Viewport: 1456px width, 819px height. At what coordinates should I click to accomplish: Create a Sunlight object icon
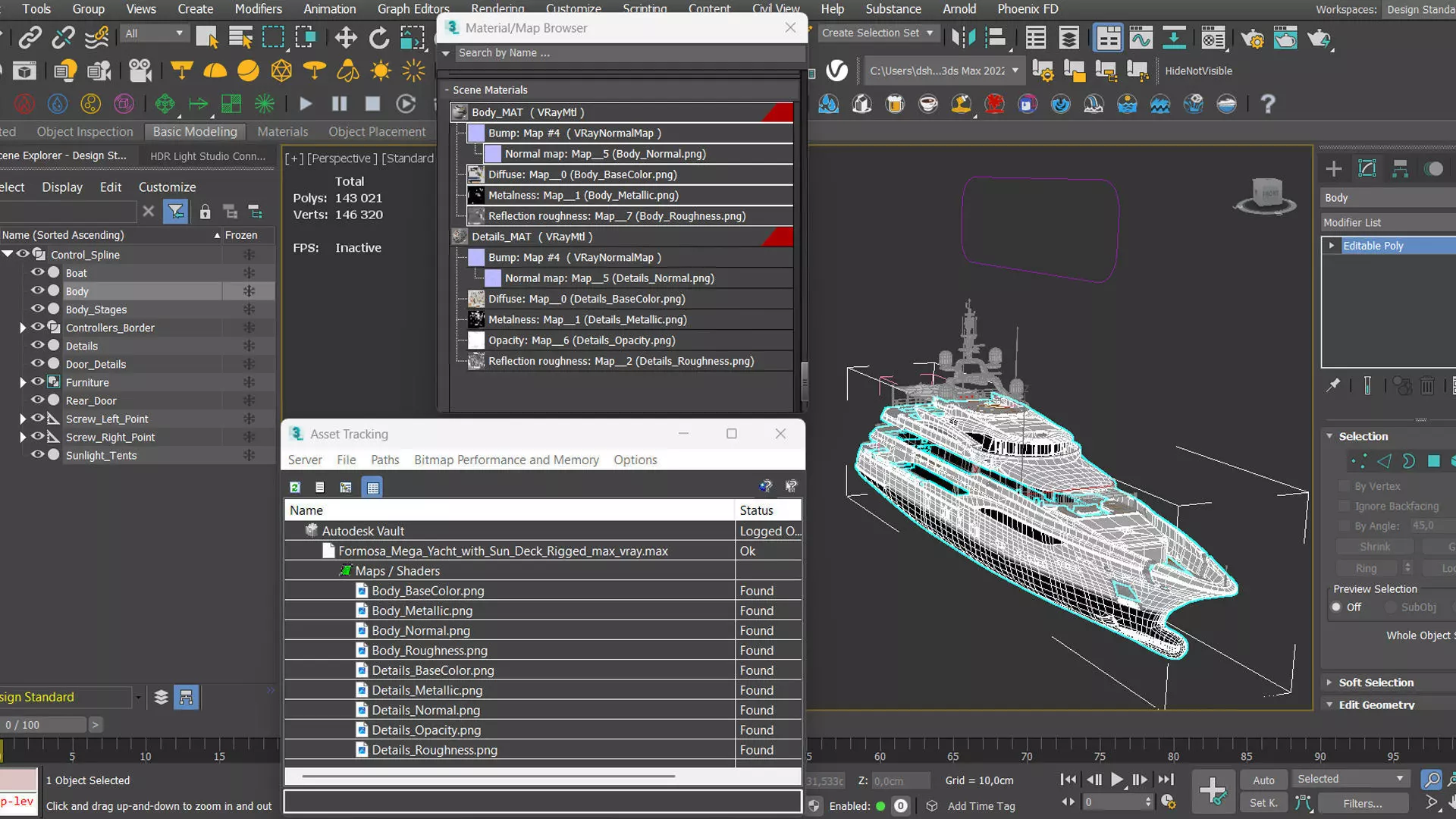point(381,71)
